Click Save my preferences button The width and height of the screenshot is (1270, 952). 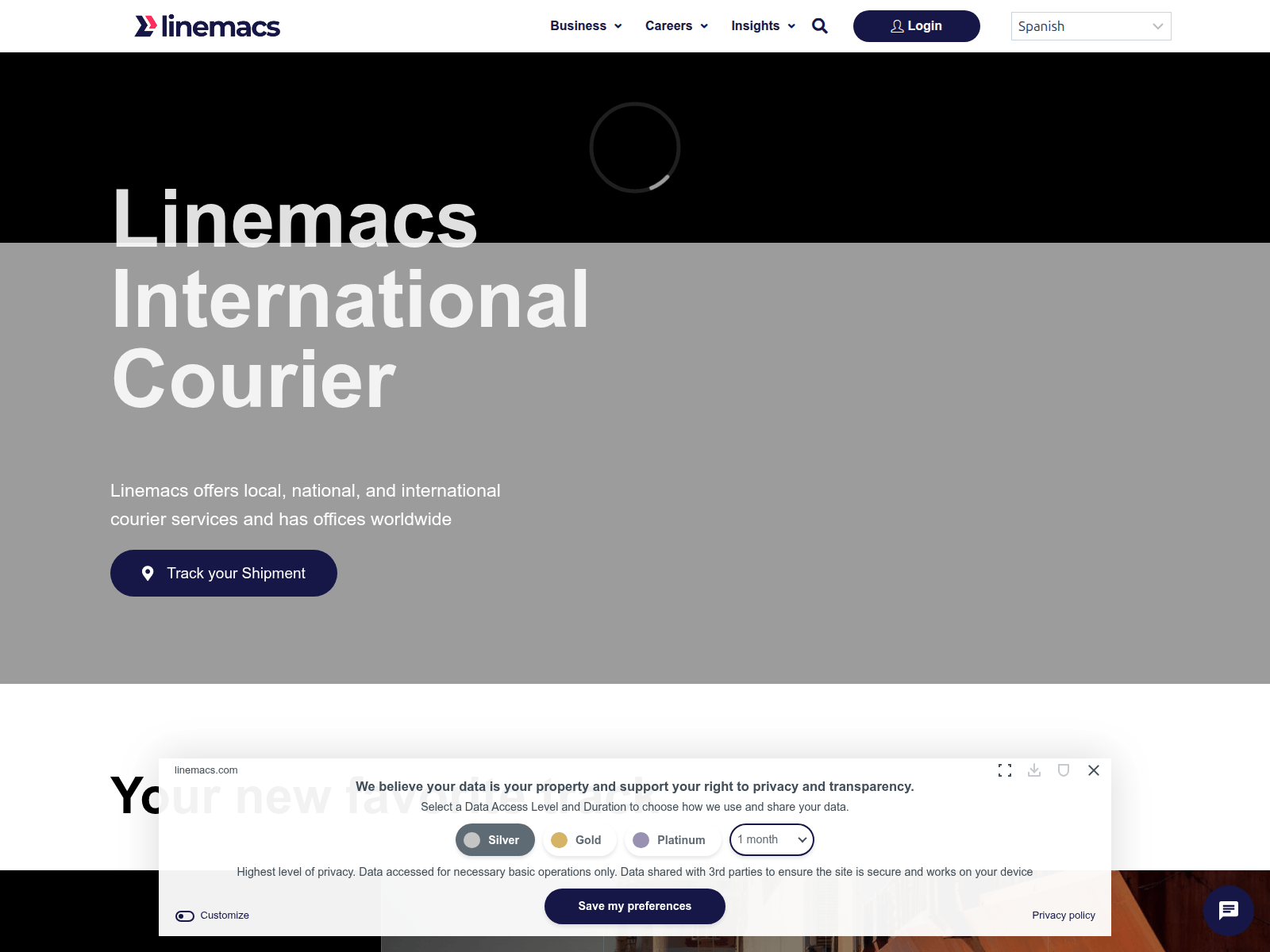click(634, 906)
